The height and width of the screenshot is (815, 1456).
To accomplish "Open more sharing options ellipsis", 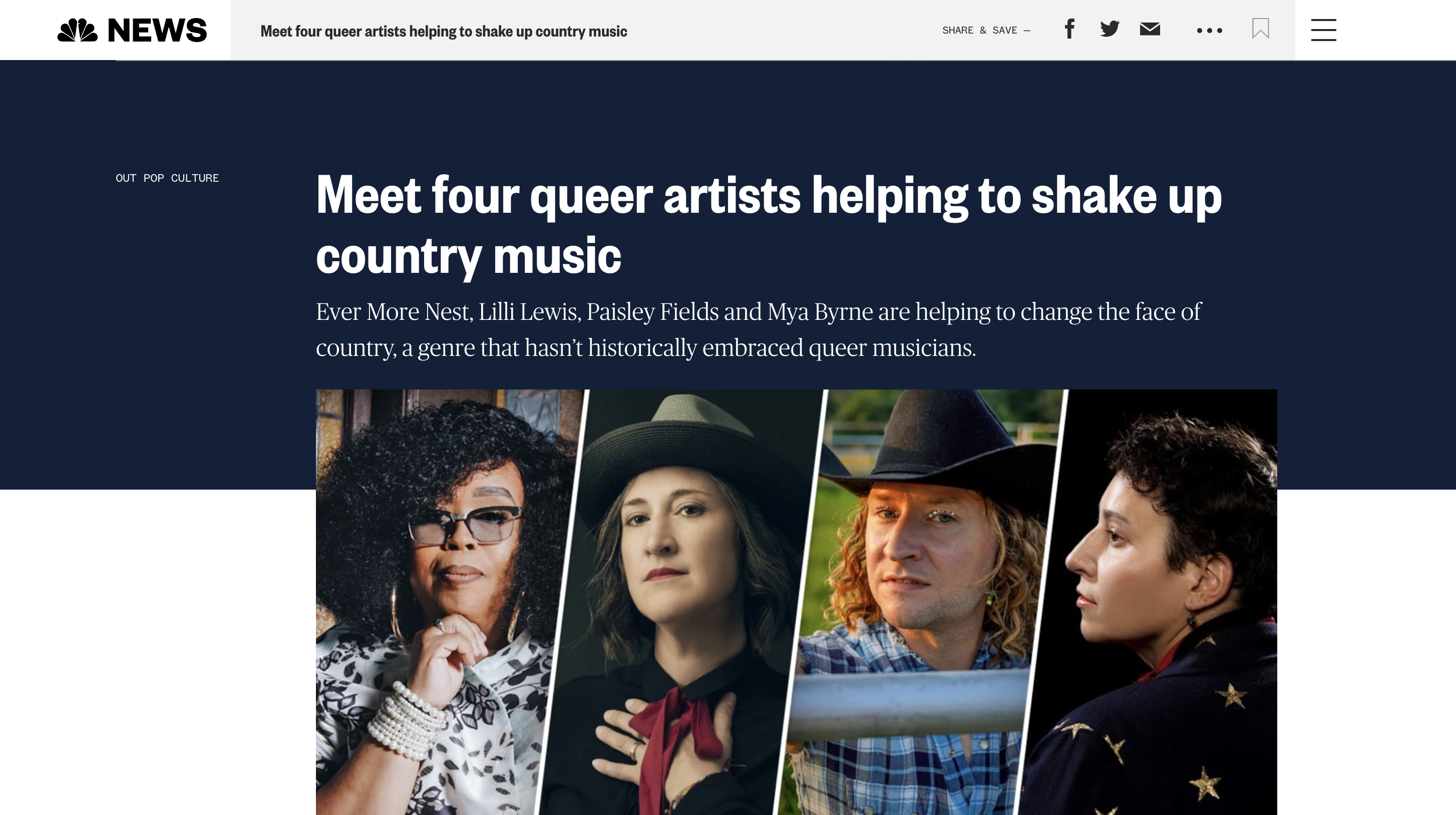I will pyautogui.click(x=1210, y=31).
